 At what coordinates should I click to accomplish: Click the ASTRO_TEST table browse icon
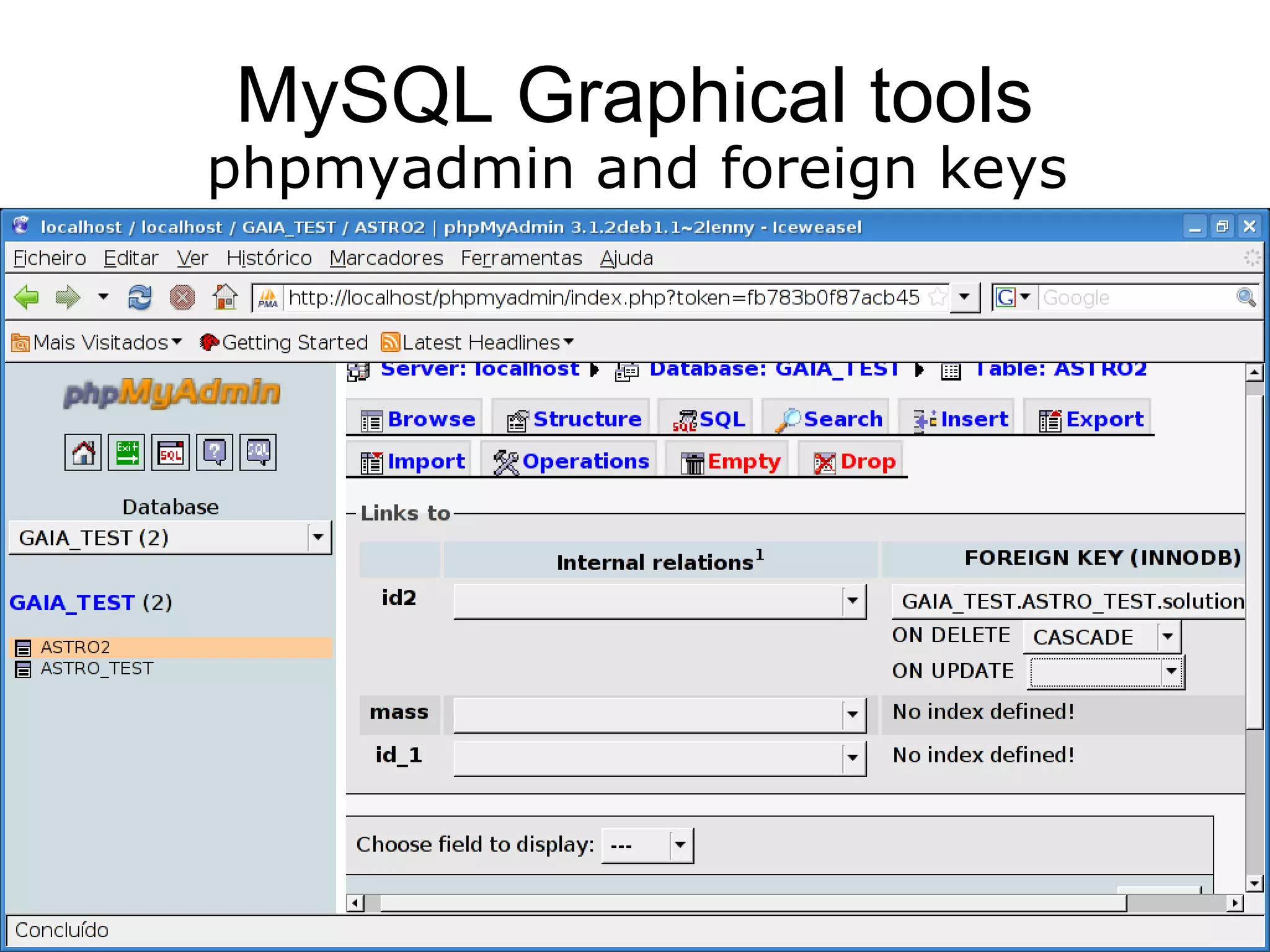(23, 669)
